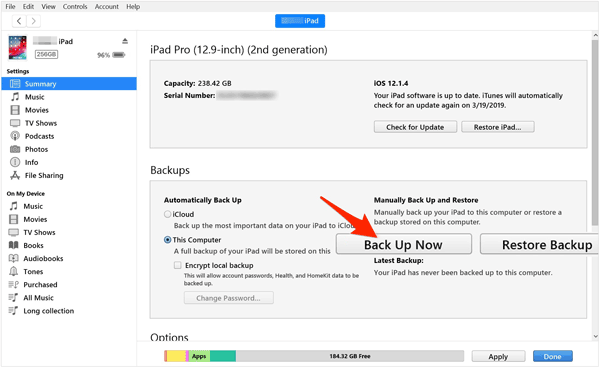The image size is (600, 368).
Task: Click the Photos camera icon
Action: [x=15, y=149]
